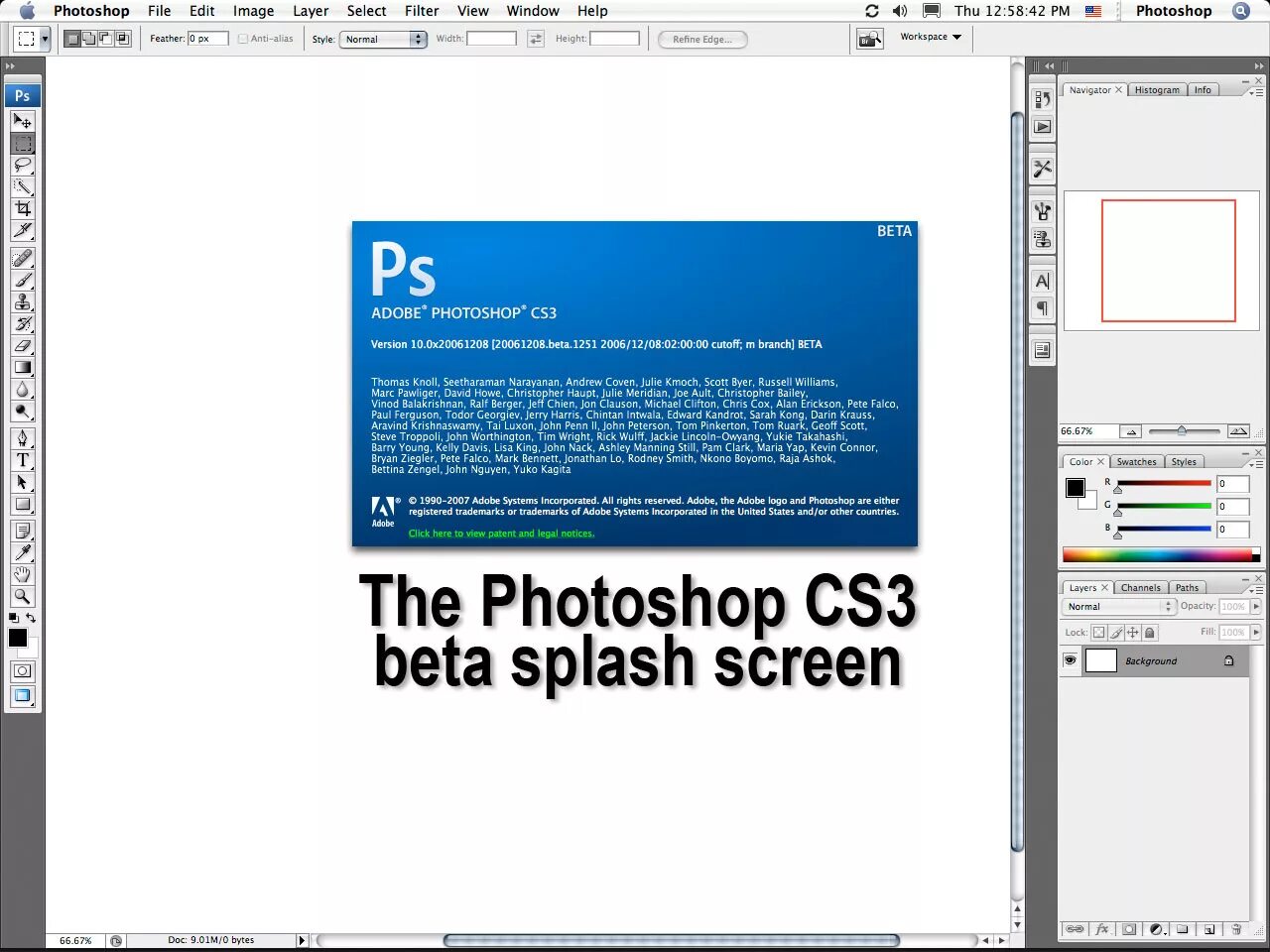1270x952 pixels.
Task: Select the Crop tool
Action: [x=22, y=208]
